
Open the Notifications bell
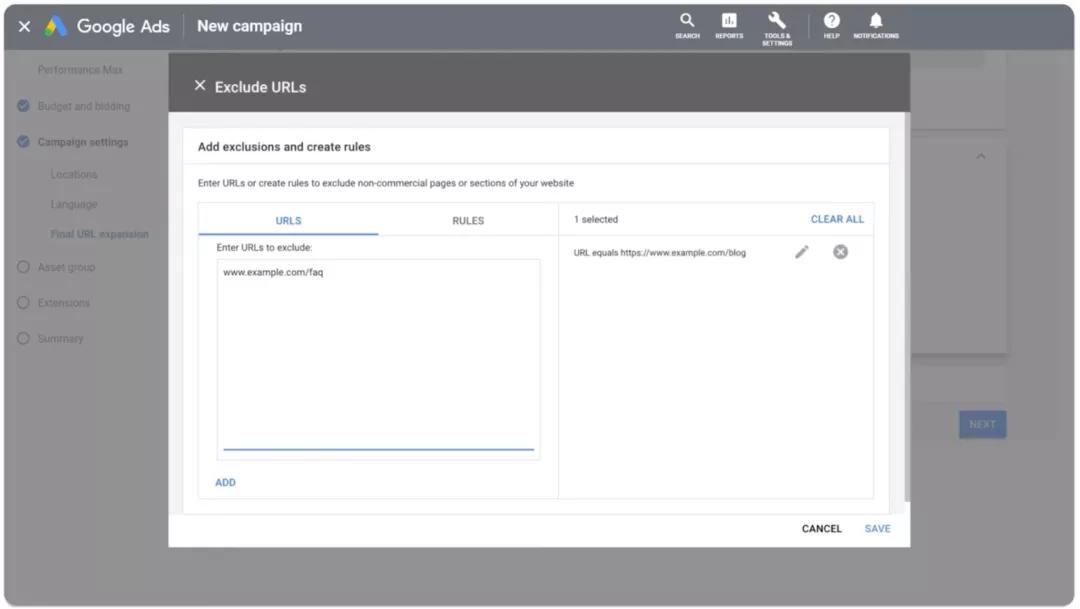click(875, 25)
